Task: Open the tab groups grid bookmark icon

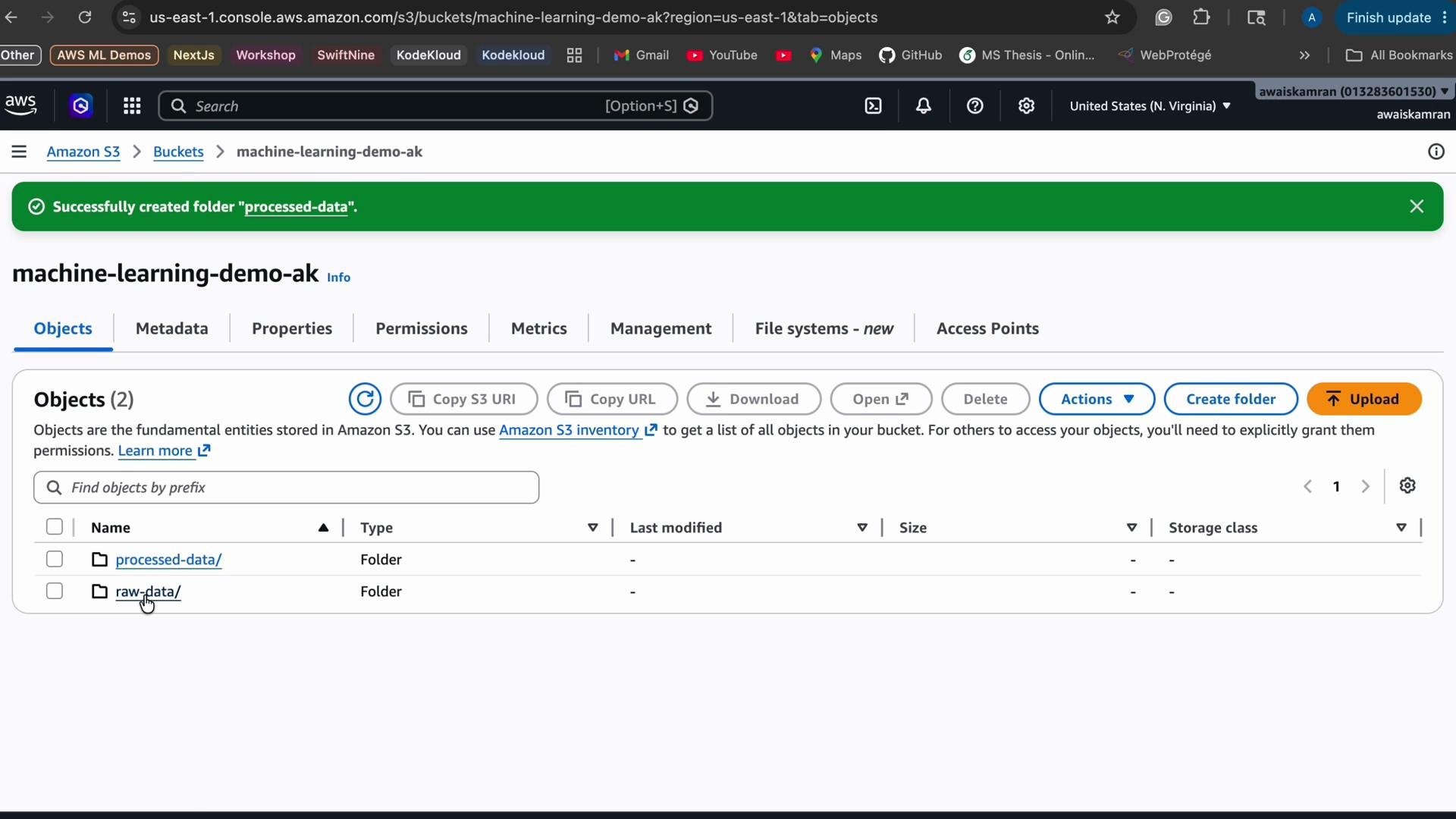Action: click(574, 55)
